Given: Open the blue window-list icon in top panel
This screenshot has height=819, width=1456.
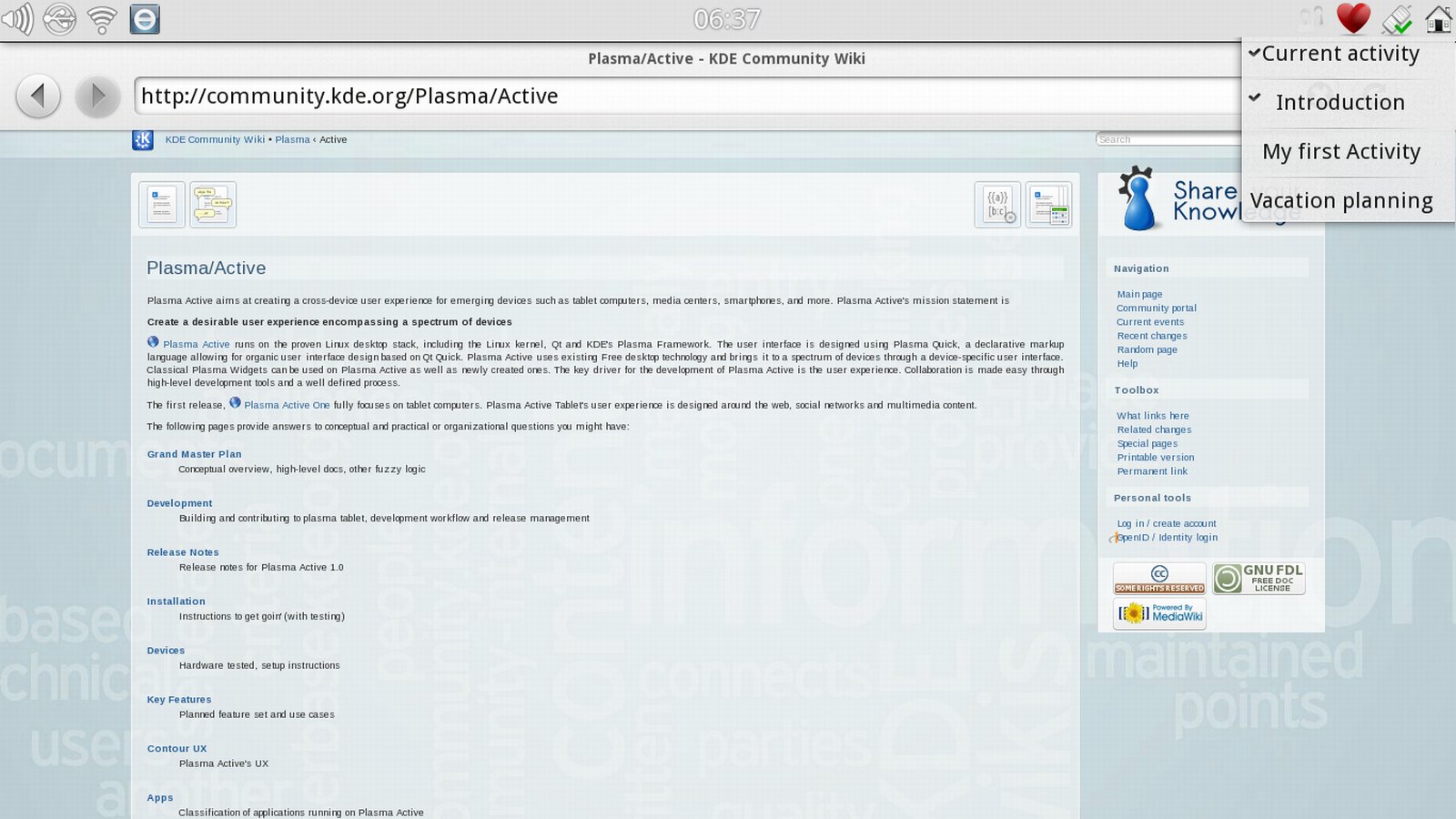Looking at the screenshot, I should 145,19.
